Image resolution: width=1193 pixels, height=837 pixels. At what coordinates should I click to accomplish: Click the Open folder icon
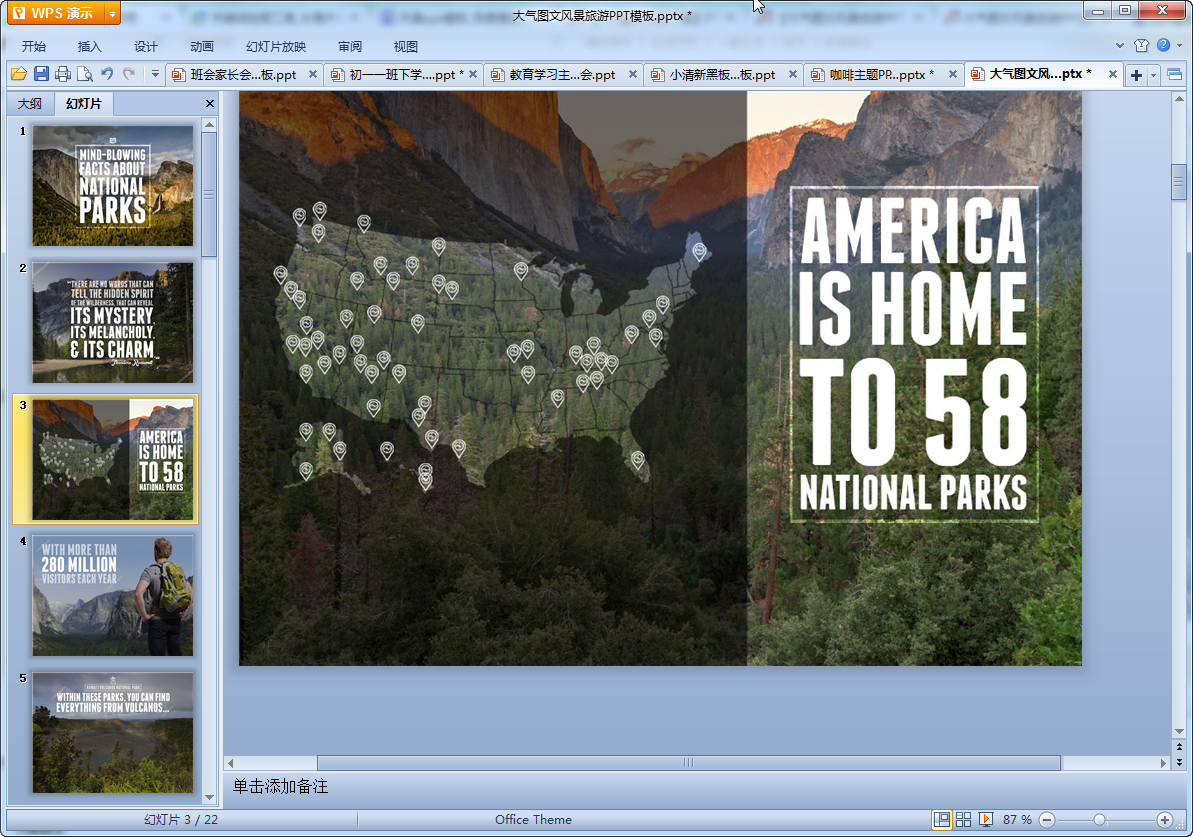pyautogui.click(x=18, y=74)
